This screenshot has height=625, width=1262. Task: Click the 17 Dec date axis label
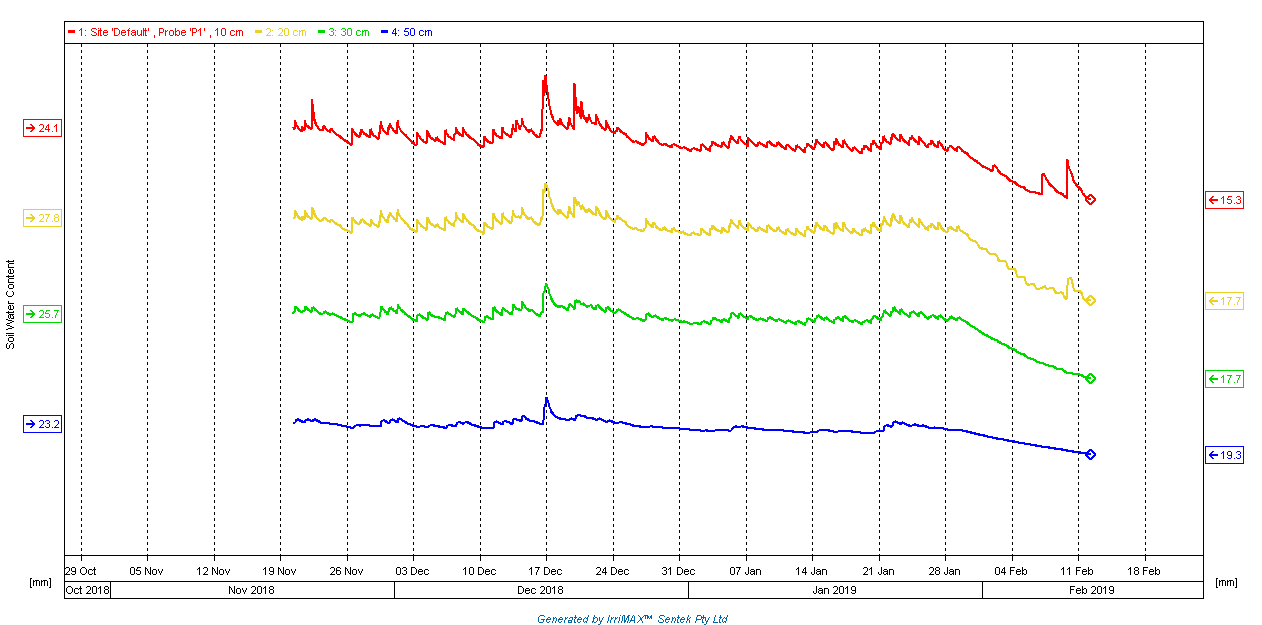point(545,571)
